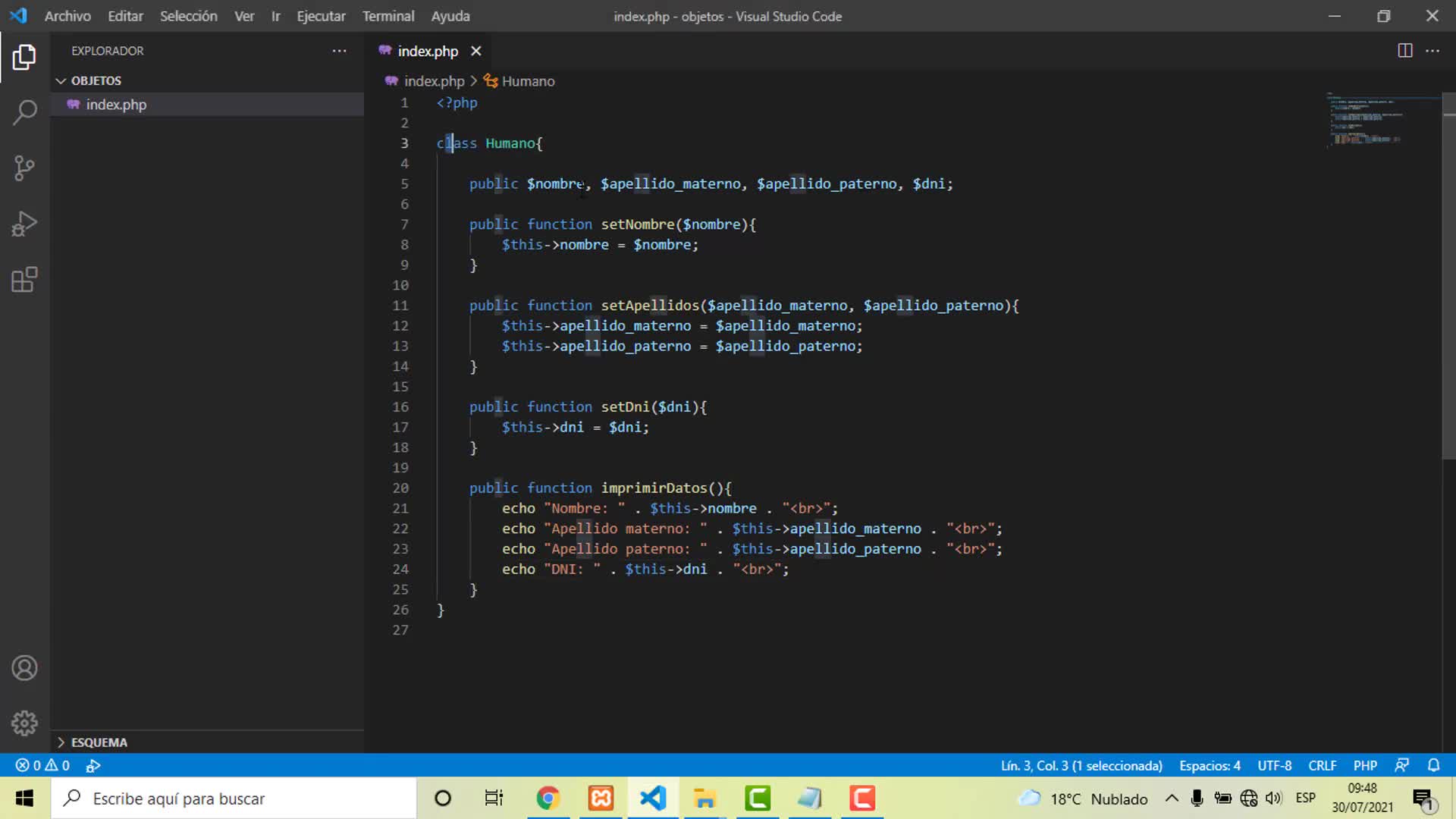Select the index.php editor tab
Viewport: 1456px width, 819px height.
(428, 51)
